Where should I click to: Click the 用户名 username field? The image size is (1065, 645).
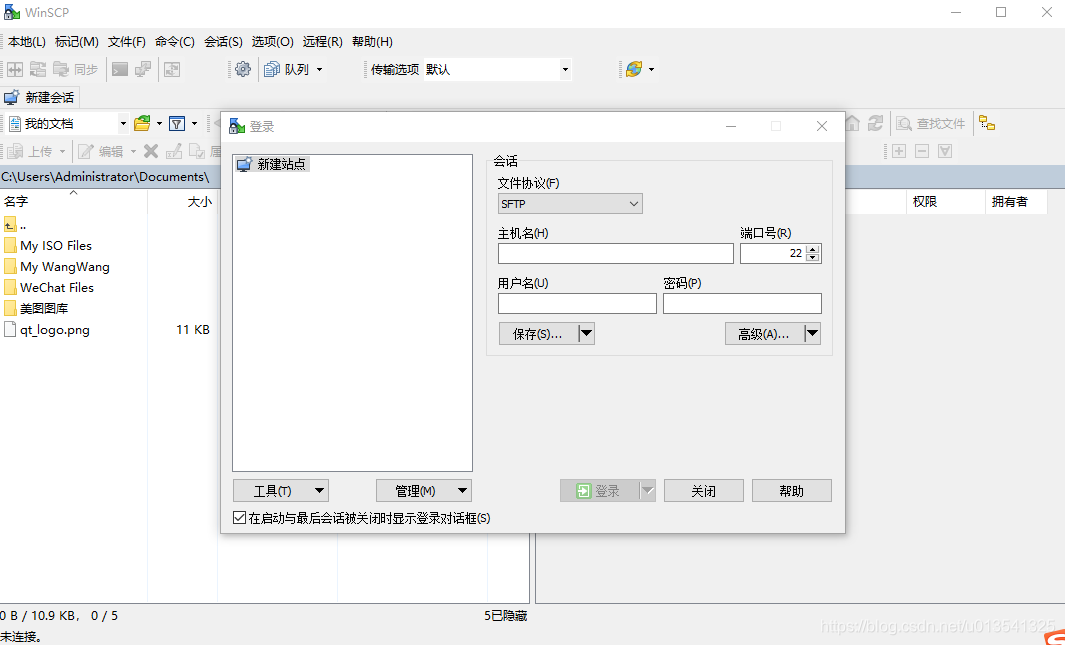pyautogui.click(x=577, y=303)
